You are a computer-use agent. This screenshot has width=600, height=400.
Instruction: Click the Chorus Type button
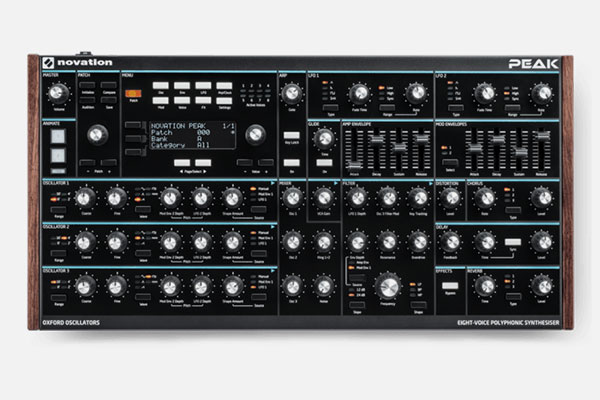point(513,210)
